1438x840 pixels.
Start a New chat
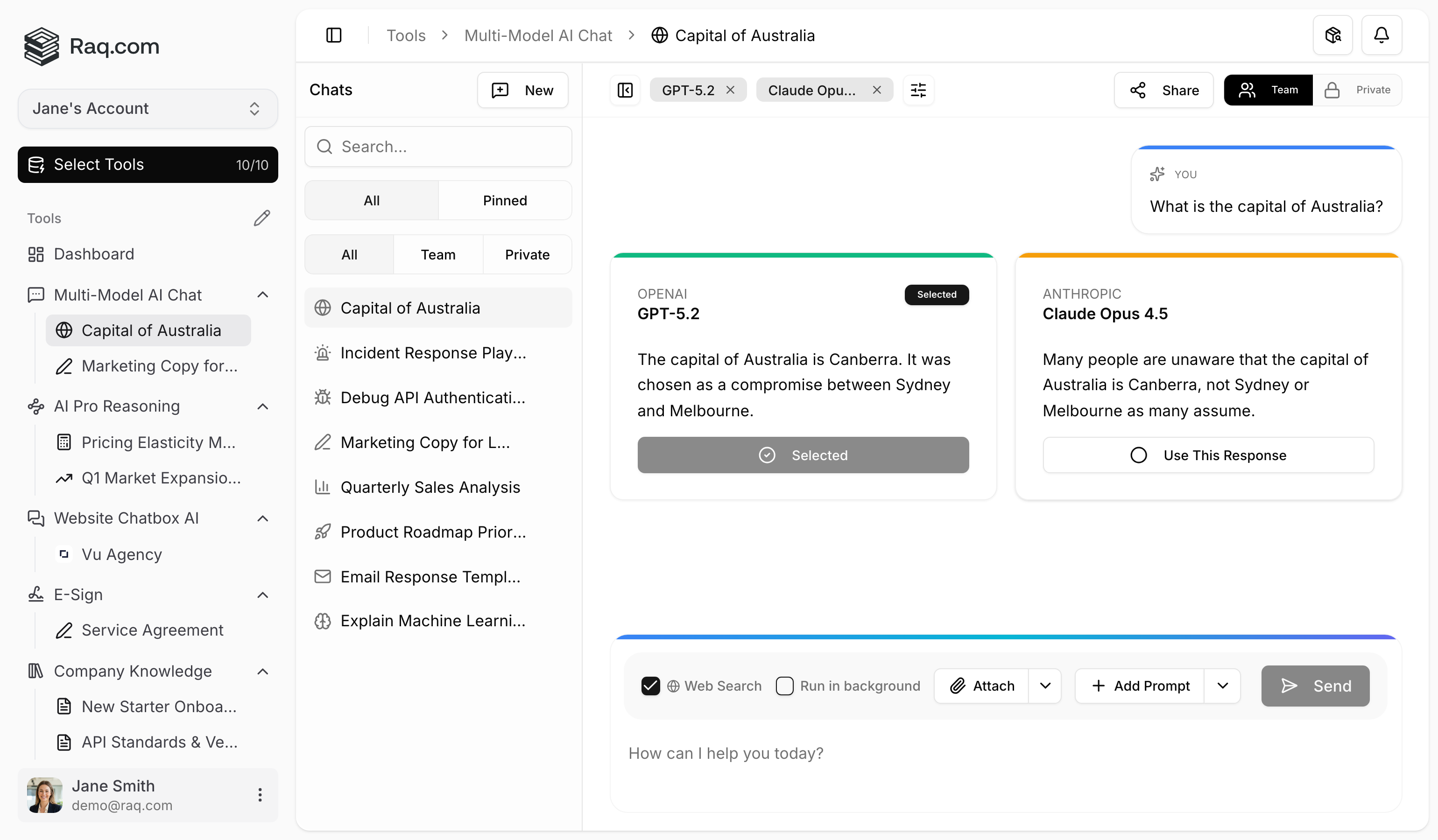click(522, 90)
